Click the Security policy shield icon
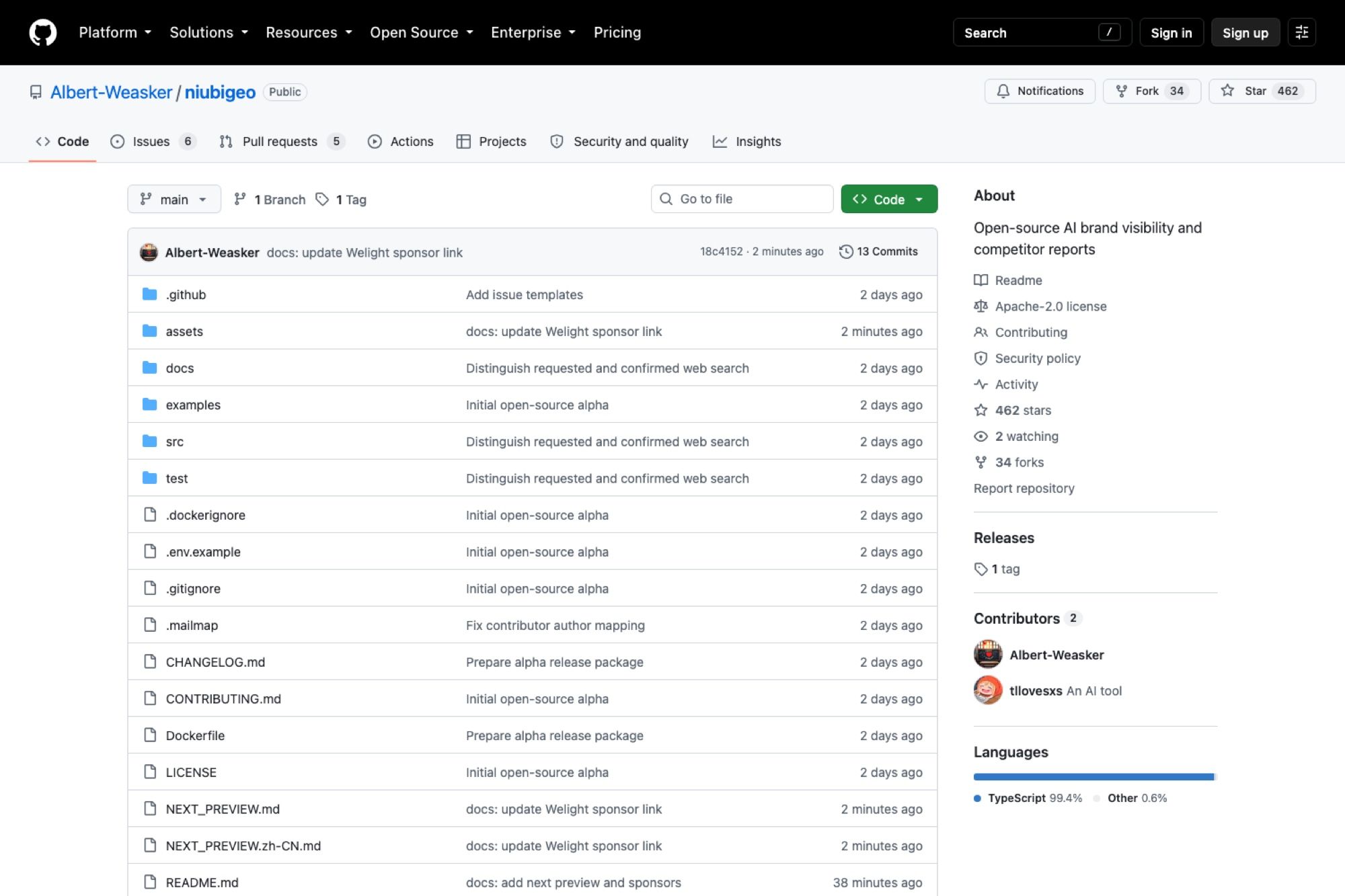 981,358
